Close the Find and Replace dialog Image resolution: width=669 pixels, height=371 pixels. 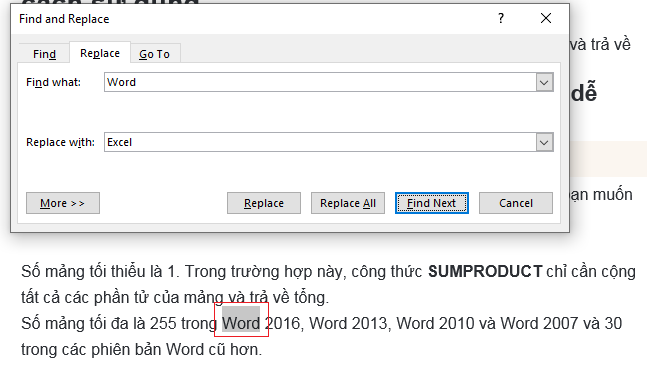click(546, 18)
